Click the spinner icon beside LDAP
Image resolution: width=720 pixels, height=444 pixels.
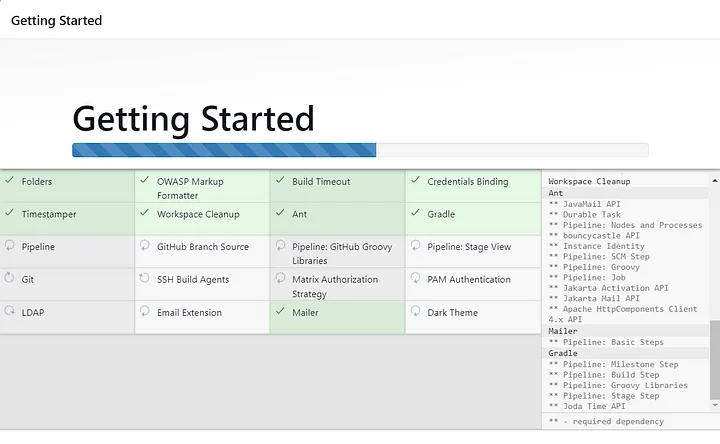tap(10, 311)
